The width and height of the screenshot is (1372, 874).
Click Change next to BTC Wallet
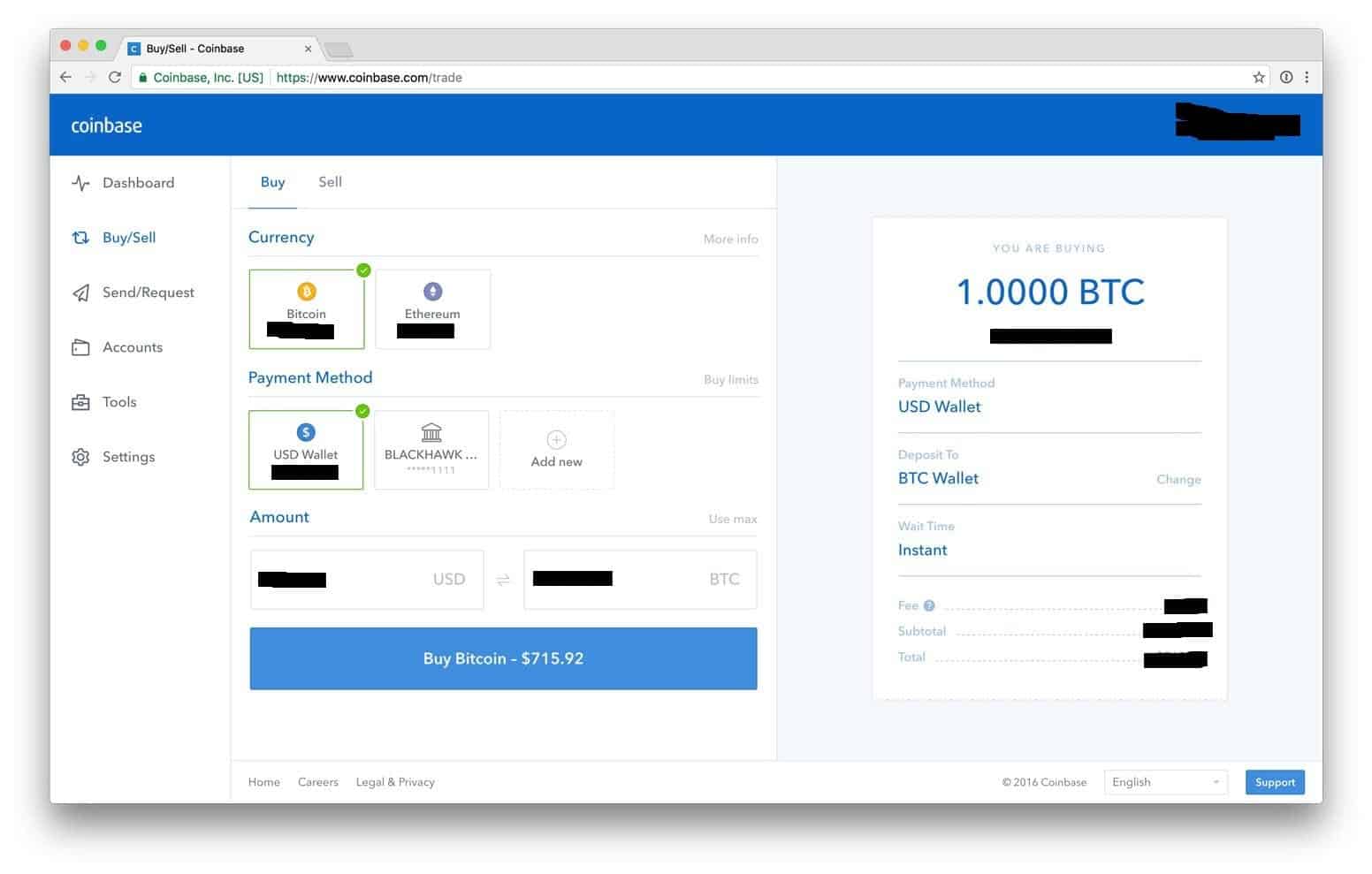tap(1178, 479)
